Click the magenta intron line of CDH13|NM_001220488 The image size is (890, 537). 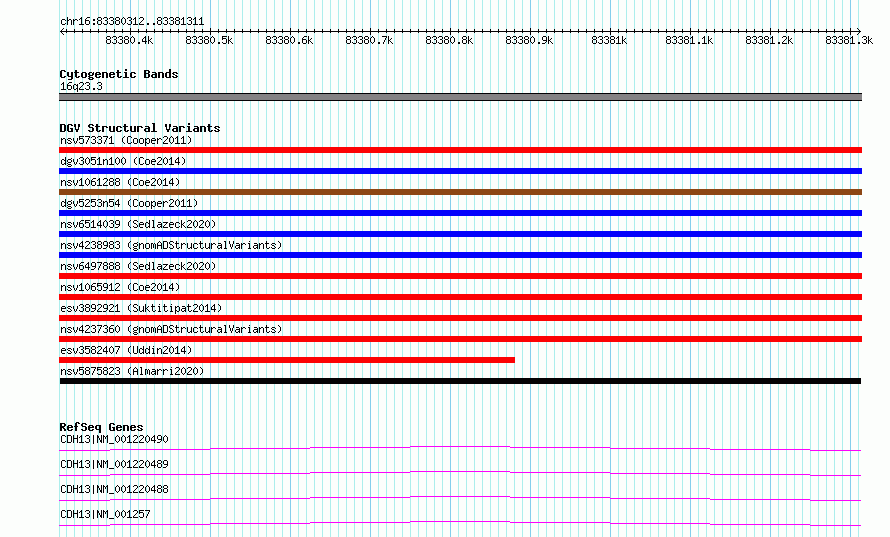[x=460, y=497]
